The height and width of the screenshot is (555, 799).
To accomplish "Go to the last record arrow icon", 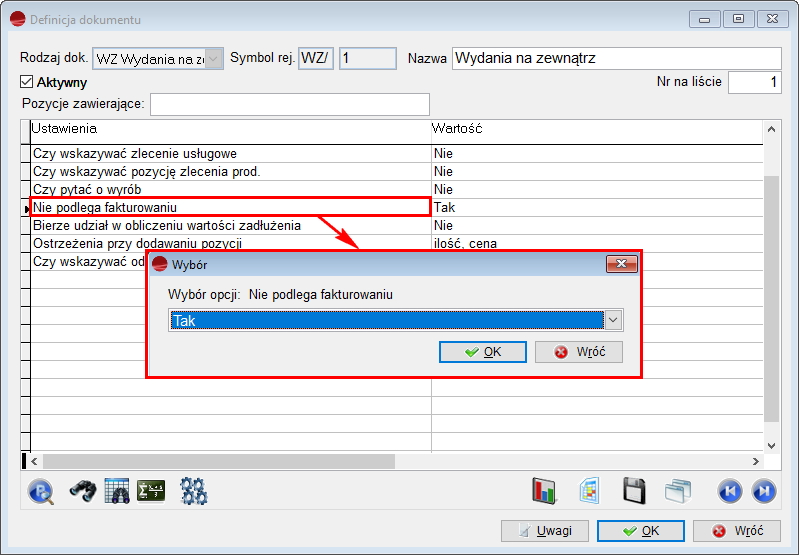I will 763,491.
